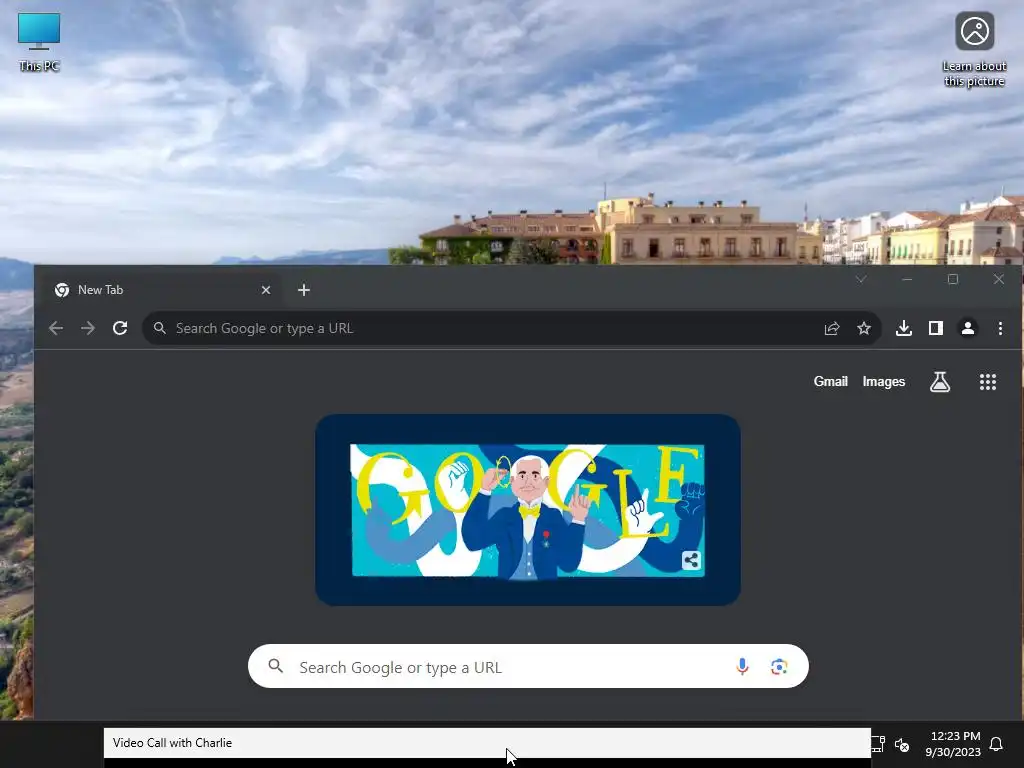Open This PC desktop icon

click(x=39, y=42)
